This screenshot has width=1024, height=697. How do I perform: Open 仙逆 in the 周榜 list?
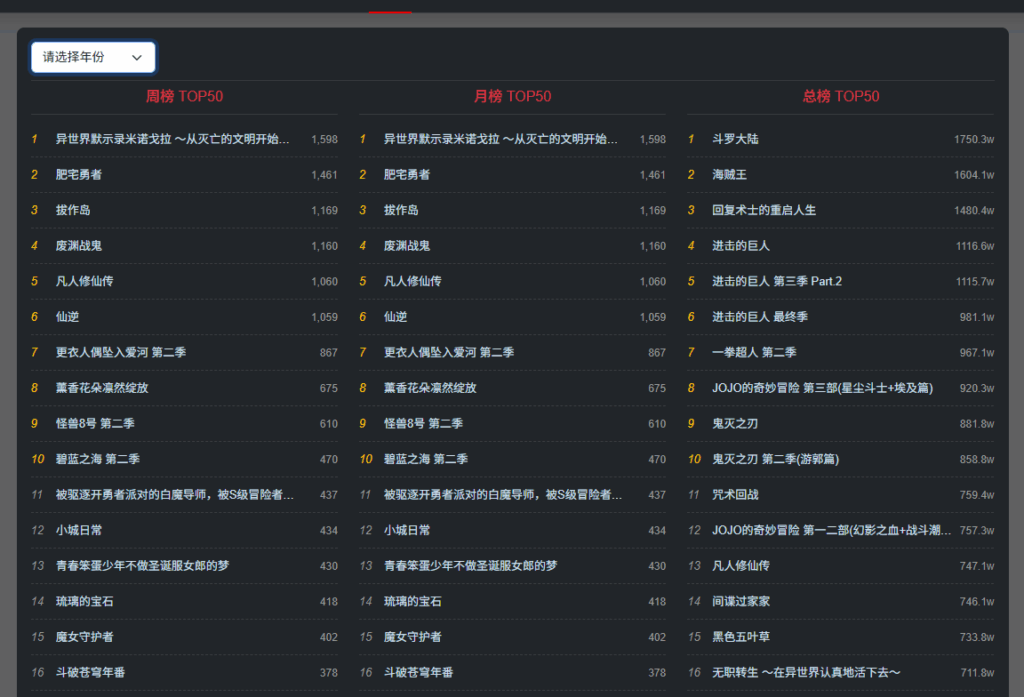pyautogui.click(x=67, y=317)
